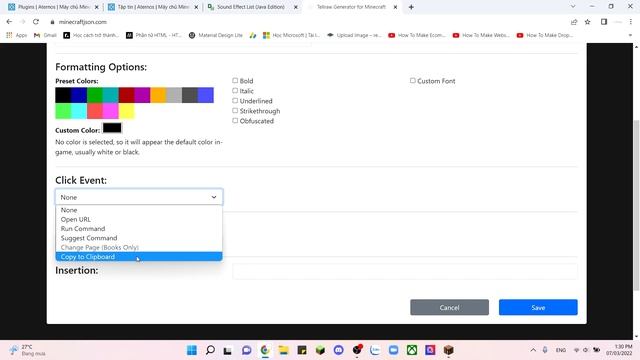Viewport: 640px width, 360px height.
Task: Enable the Custom Font checkbox
Action: pyautogui.click(x=413, y=81)
